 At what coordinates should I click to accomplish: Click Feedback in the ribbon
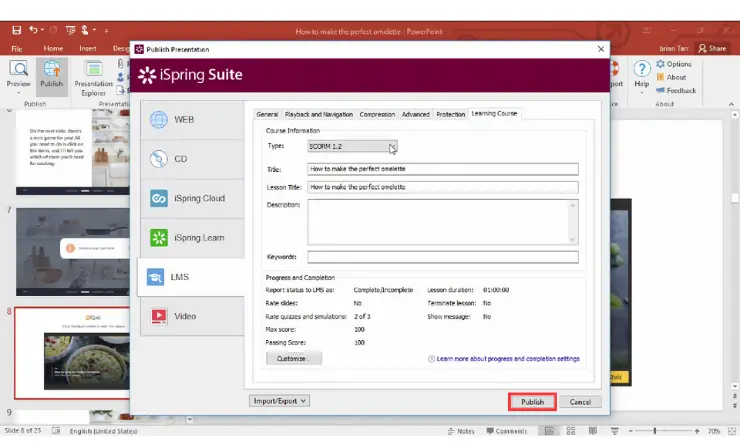tap(676, 90)
